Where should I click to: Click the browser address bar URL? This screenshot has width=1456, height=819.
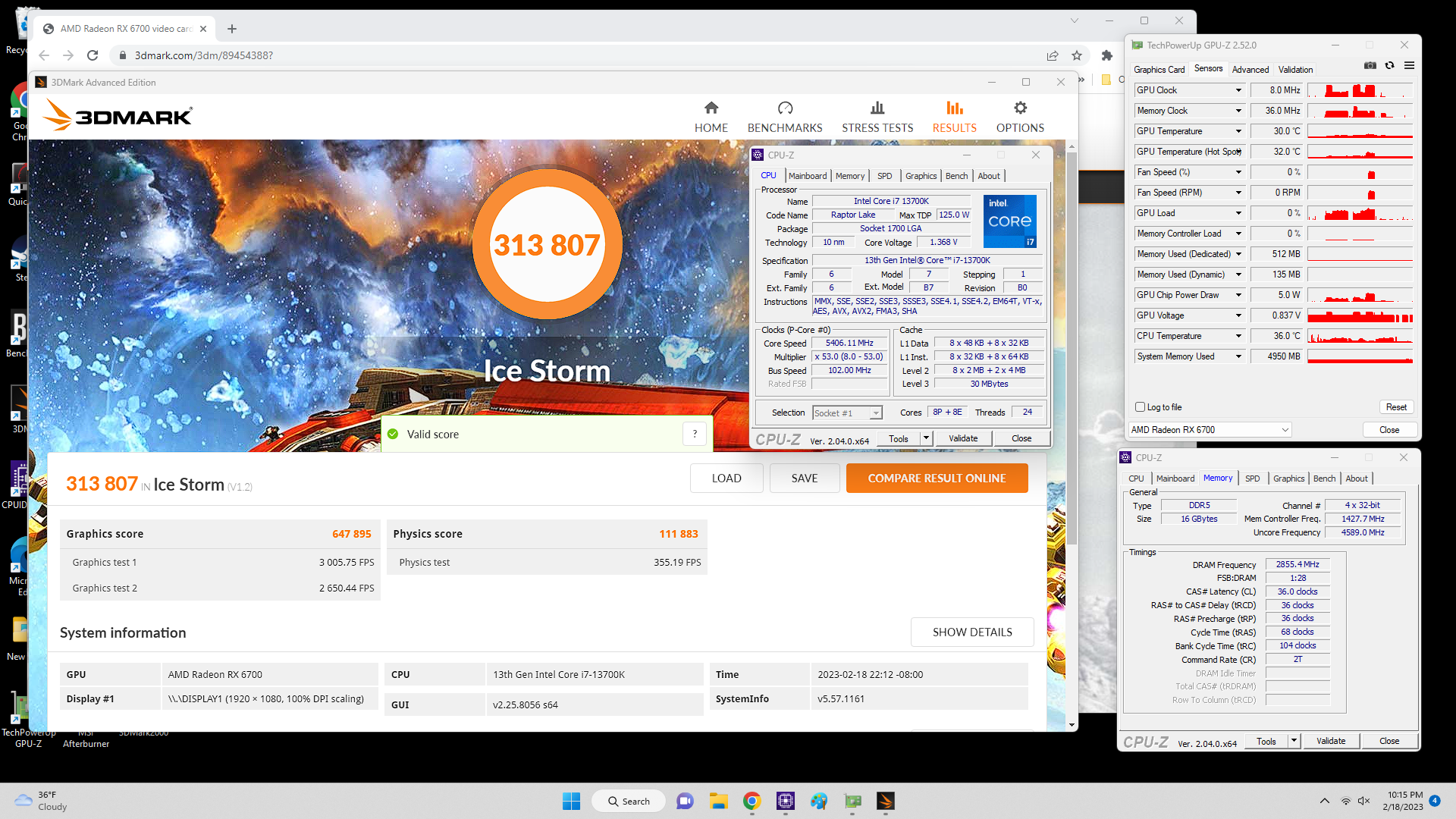pos(203,55)
